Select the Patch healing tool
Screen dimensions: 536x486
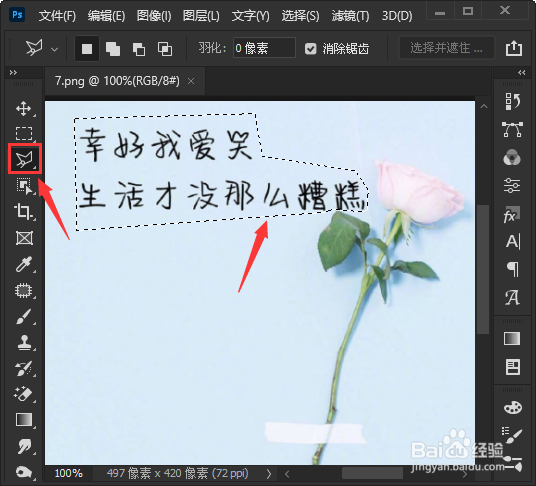tap(24, 291)
